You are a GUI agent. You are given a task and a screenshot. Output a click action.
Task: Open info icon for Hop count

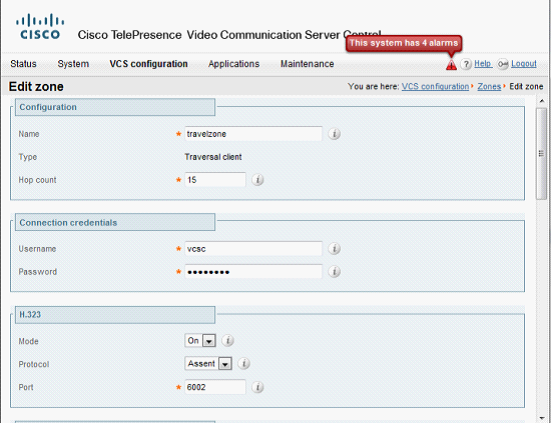(258, 180)
